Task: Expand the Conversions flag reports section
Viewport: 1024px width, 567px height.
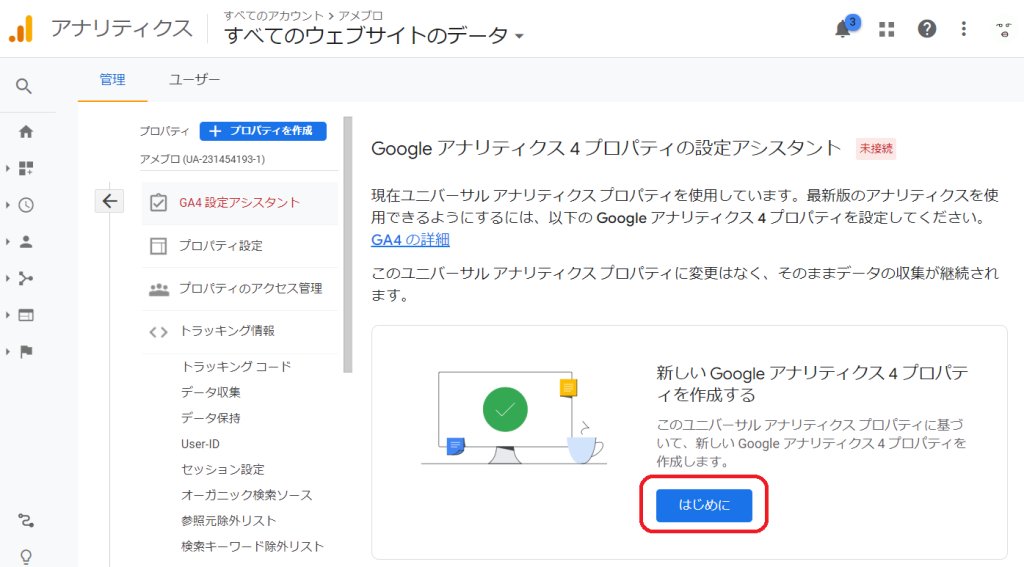Action: point(26,351)
